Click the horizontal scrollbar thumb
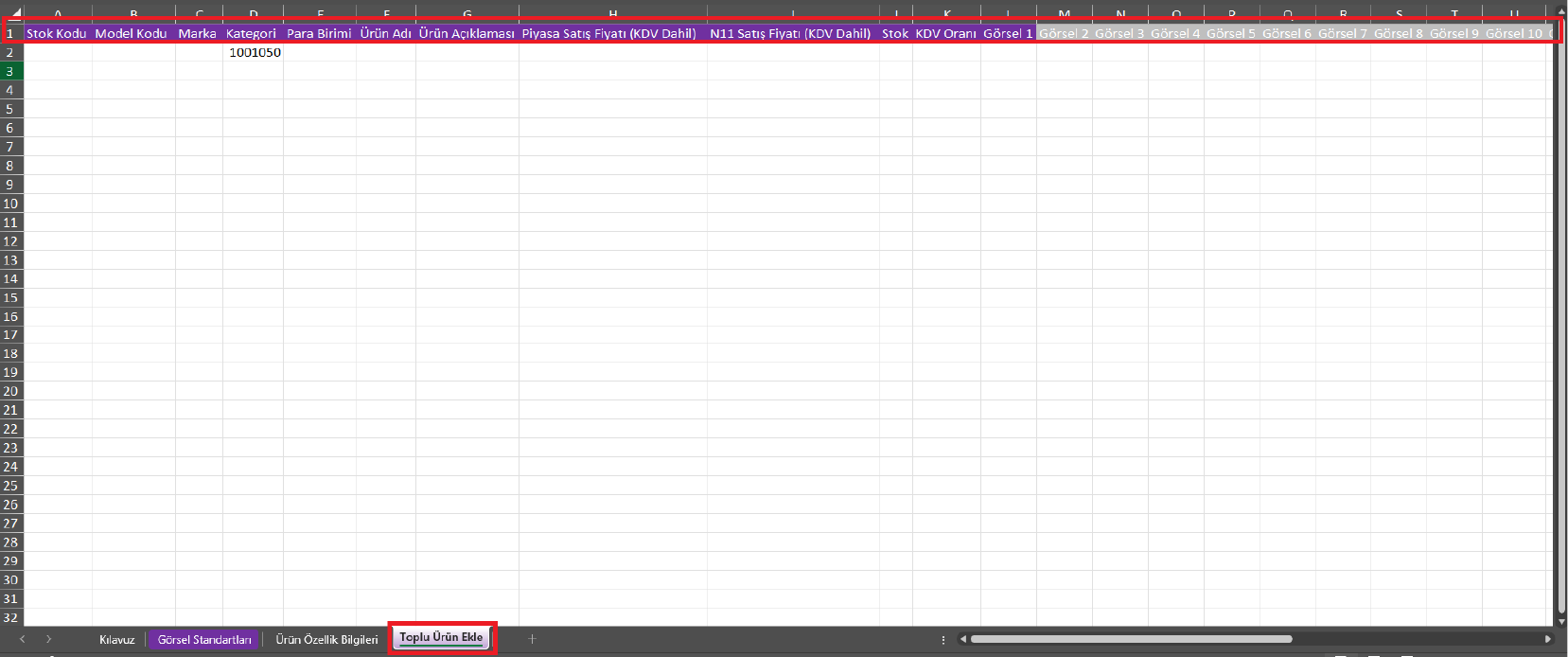This screenshot has height=657, width=1568. [x=1131, y=639]
